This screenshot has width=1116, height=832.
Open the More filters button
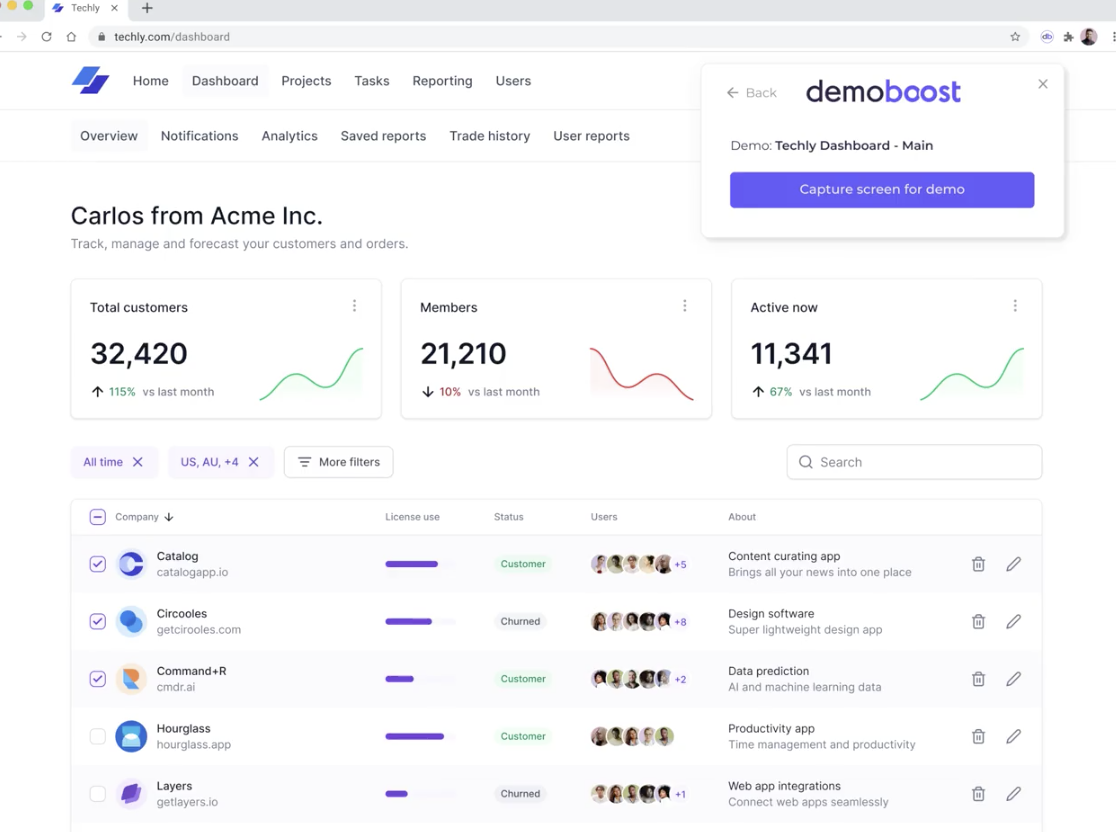point(339,462)
